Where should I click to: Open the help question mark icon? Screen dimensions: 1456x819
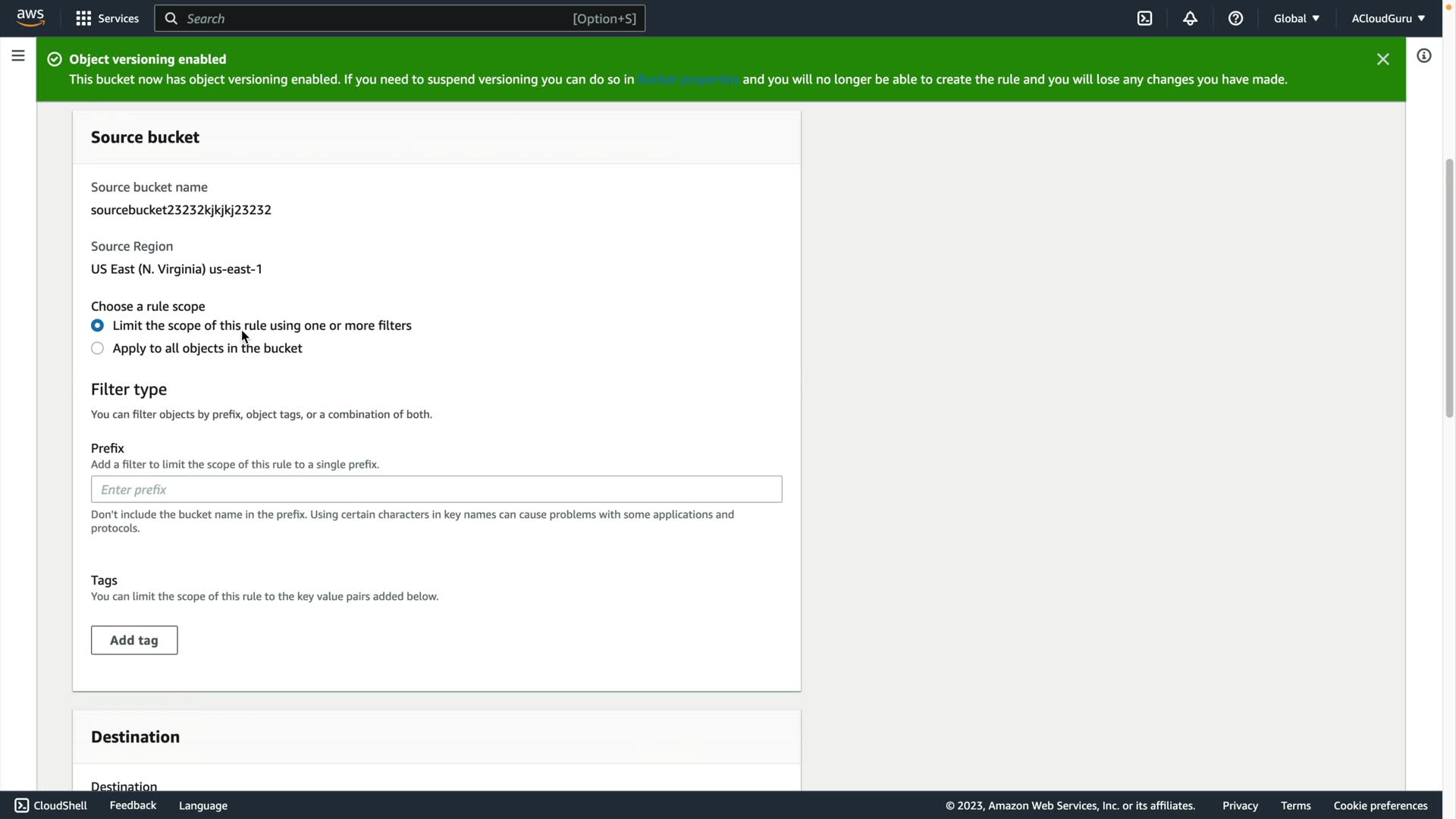[x=1235, y=18]
